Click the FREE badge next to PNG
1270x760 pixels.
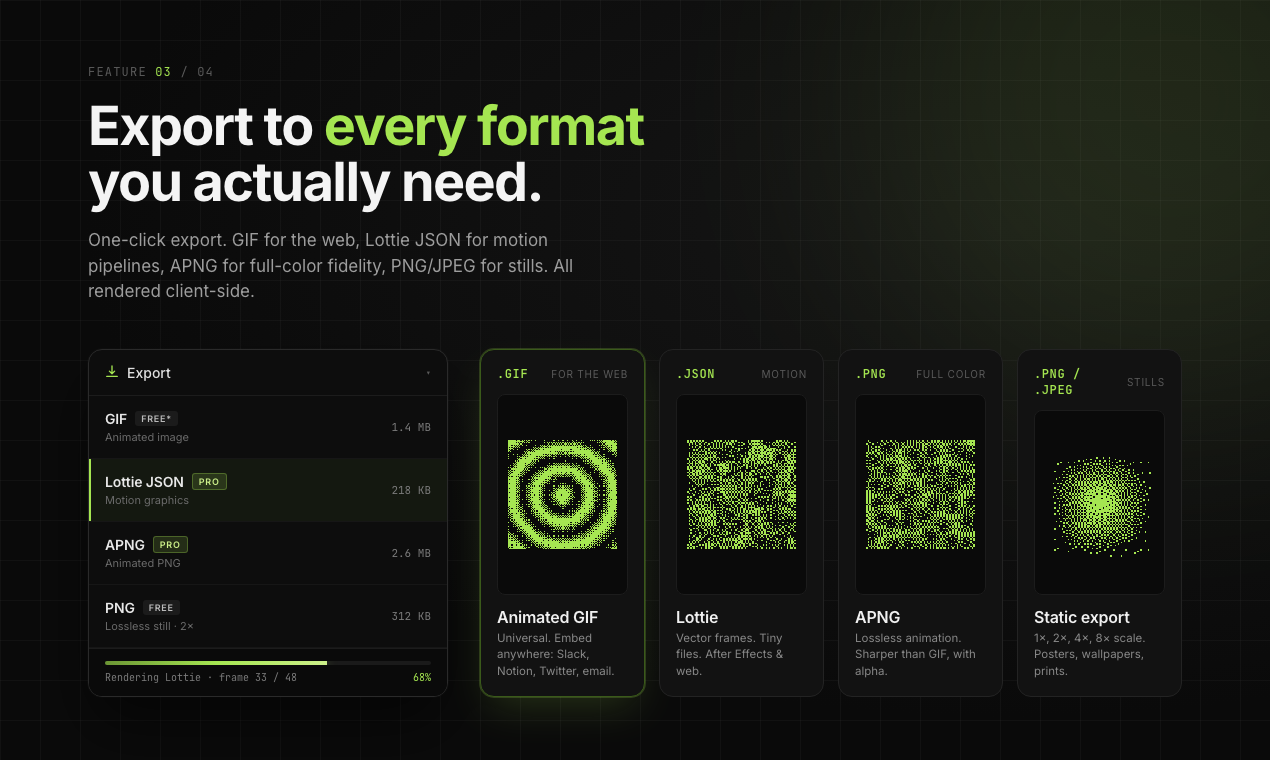point(161,608)
